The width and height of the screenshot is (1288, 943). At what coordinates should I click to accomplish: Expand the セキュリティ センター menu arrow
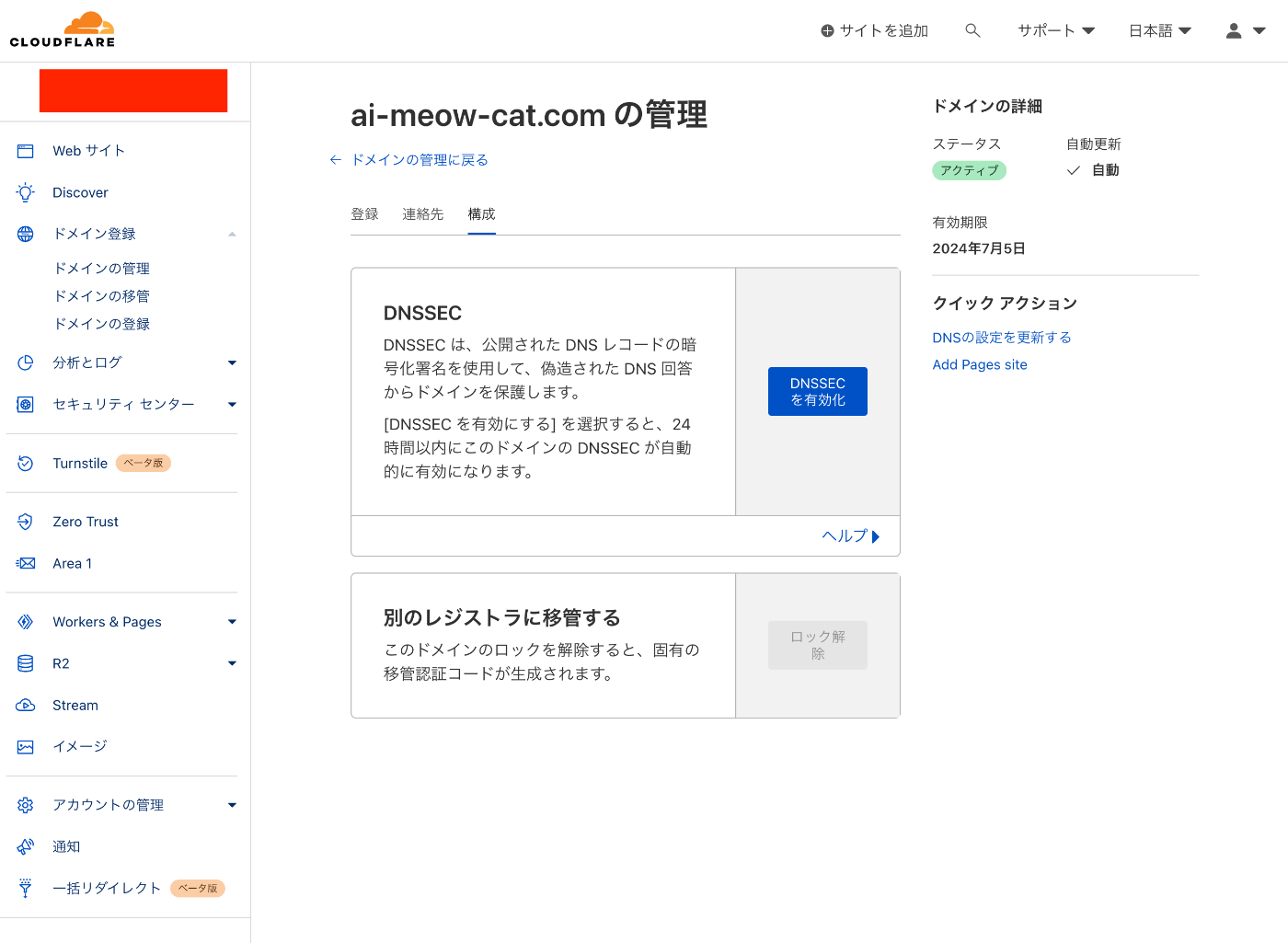pyautogui.click(x=232, y=404)
